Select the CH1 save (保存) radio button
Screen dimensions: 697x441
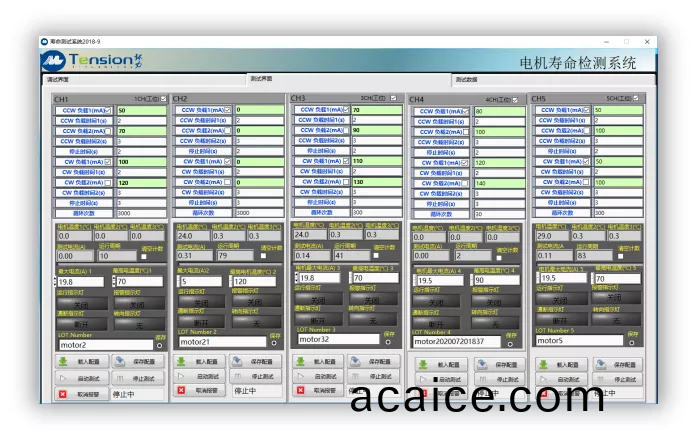[x=160, y=345]
